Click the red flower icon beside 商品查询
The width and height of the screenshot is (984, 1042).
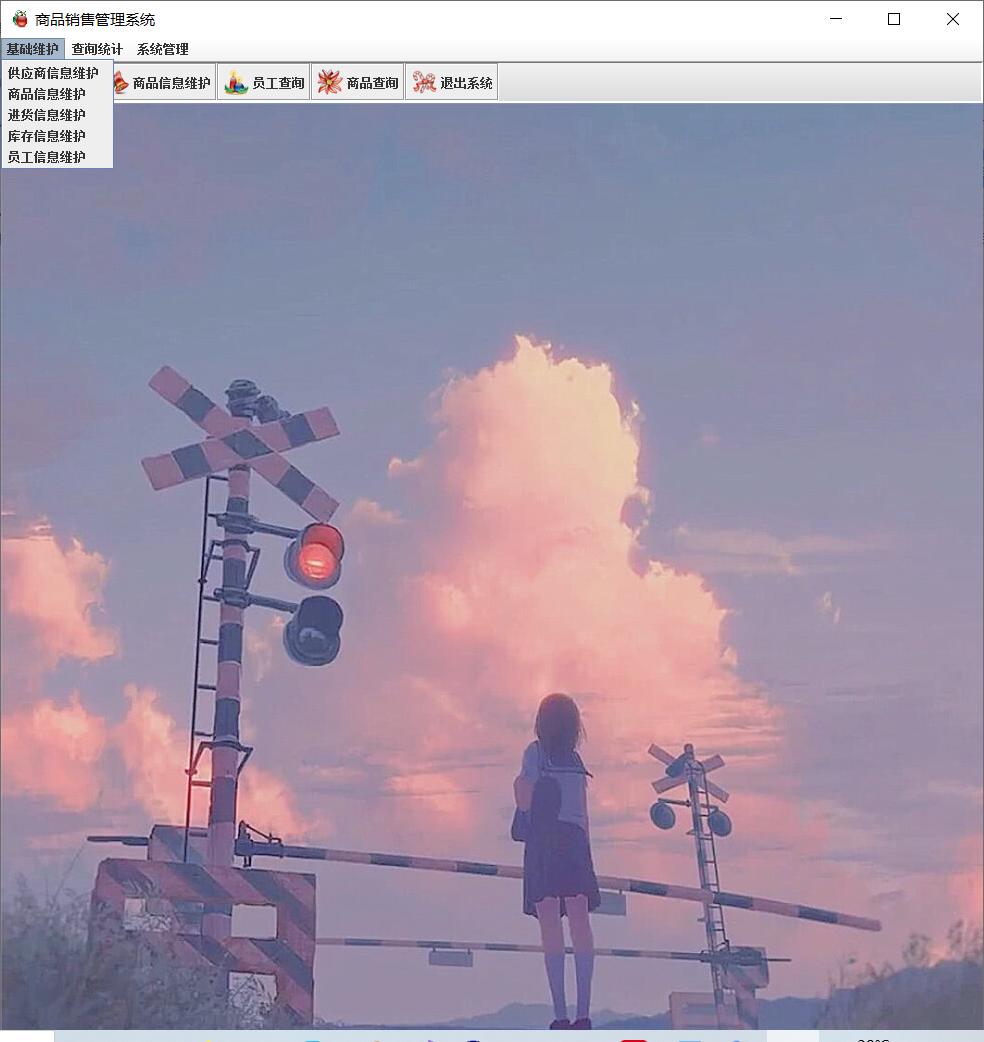330,82
